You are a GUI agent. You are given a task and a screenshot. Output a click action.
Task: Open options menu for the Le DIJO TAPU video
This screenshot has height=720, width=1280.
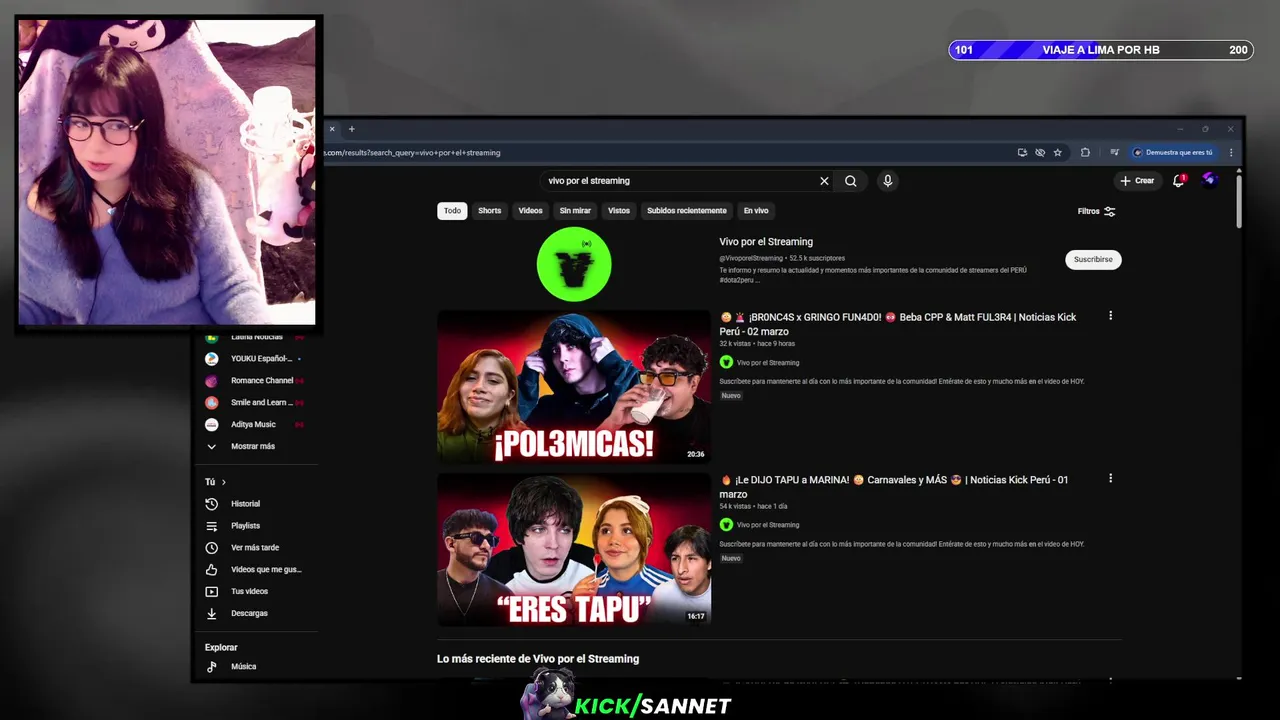click(1110, 479)
